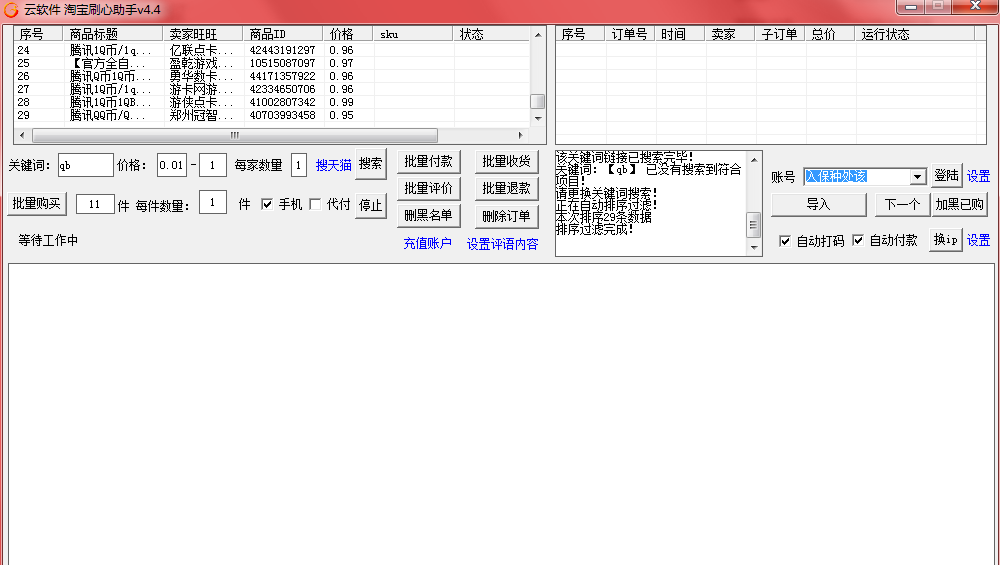Screen dimensions: 1000x565
Task: Select row 29 seller 郑州冠智
Action: tap(271, 115)
